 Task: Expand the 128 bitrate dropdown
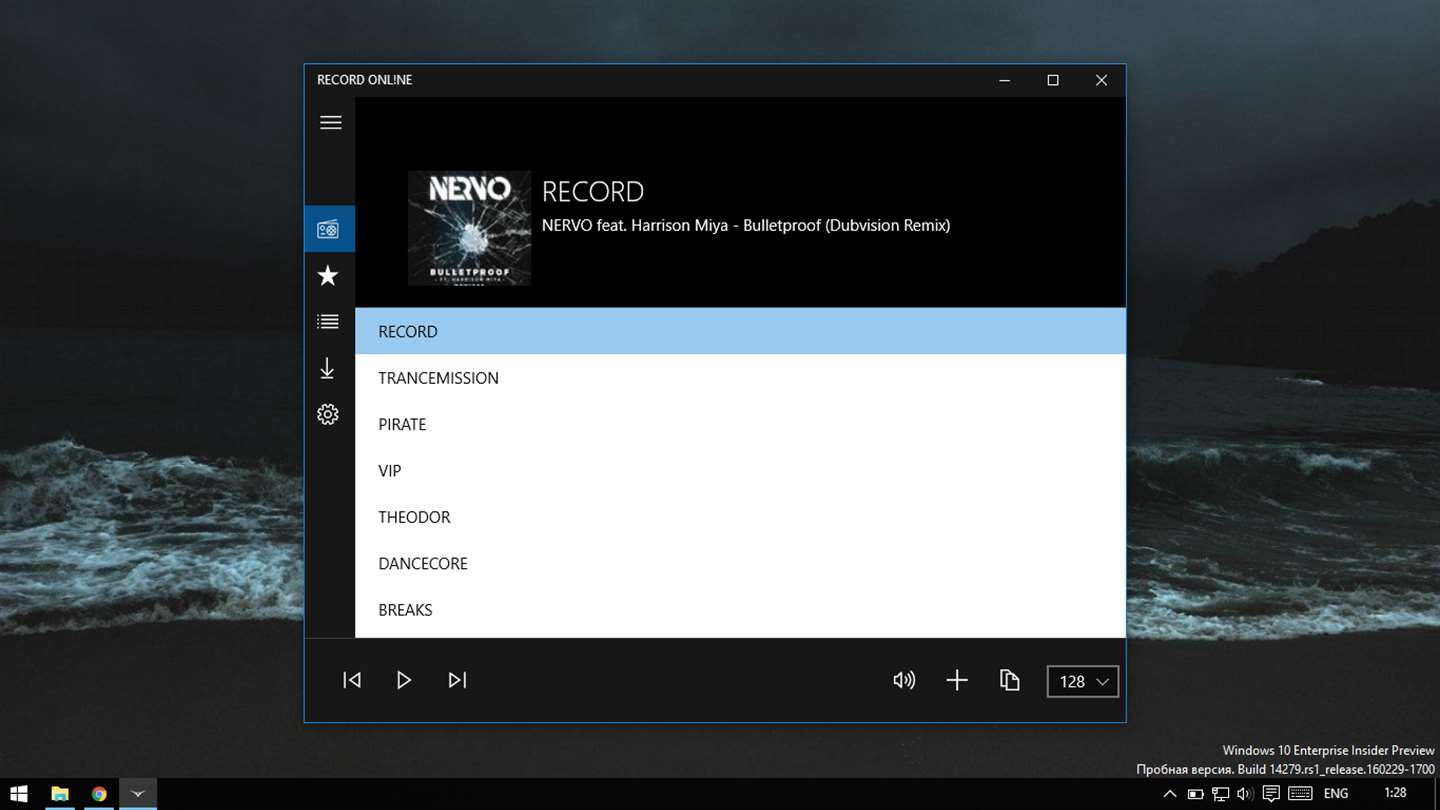[1083, 681]
